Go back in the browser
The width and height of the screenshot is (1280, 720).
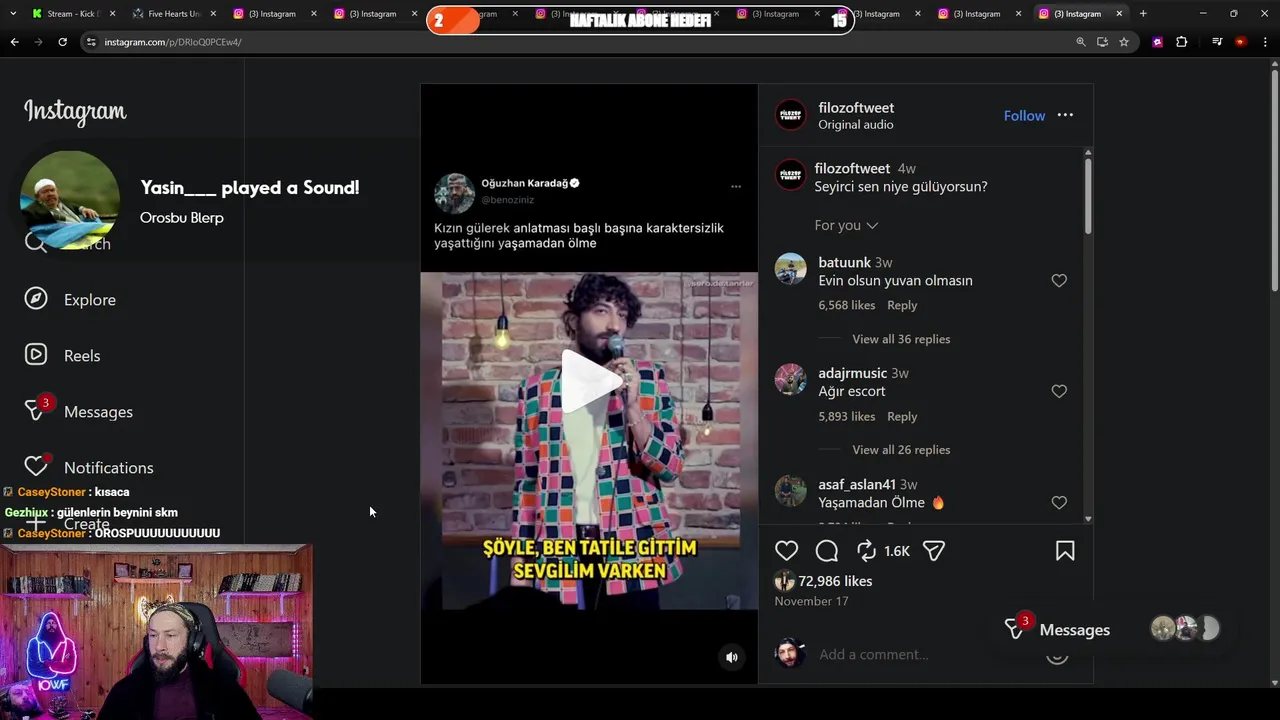pos(14,42)
